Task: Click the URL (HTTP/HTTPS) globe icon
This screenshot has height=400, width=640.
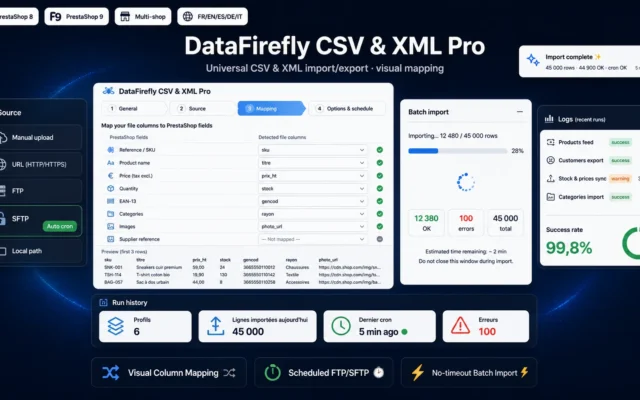Action: 2,164
